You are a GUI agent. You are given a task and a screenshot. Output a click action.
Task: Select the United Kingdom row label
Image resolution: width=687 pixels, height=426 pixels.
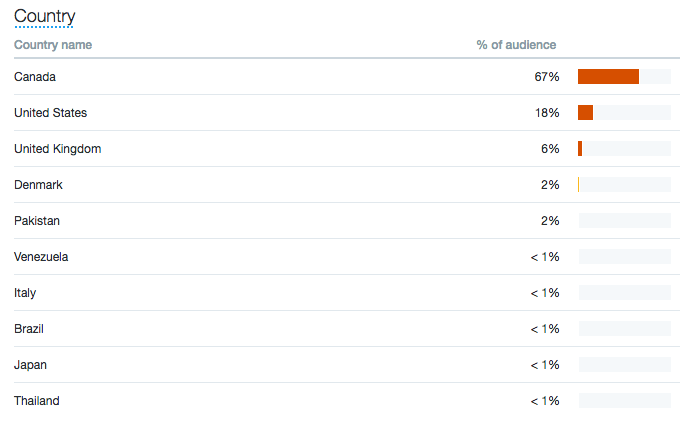pos(57,149)
